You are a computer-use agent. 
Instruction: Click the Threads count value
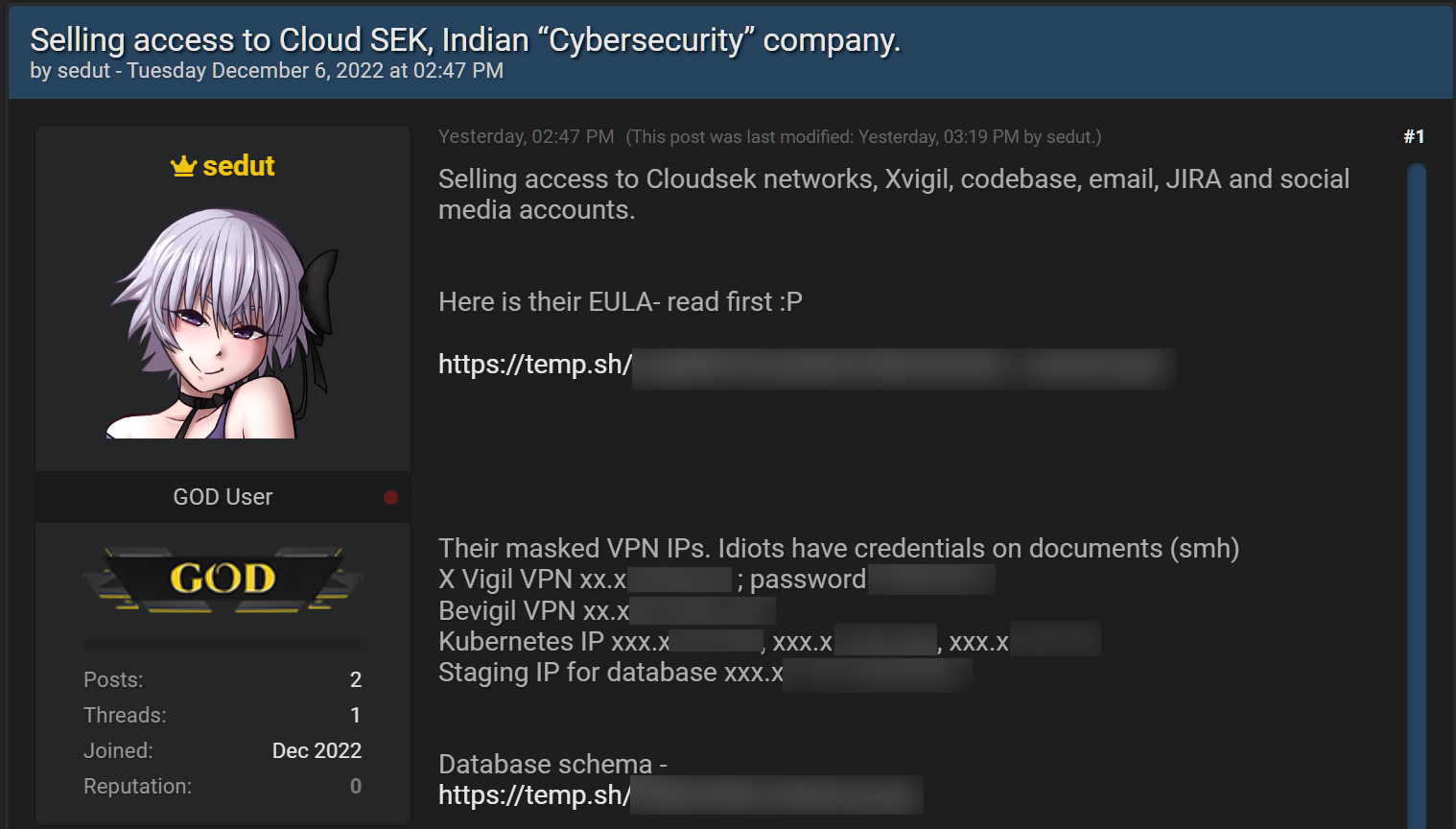355,716
